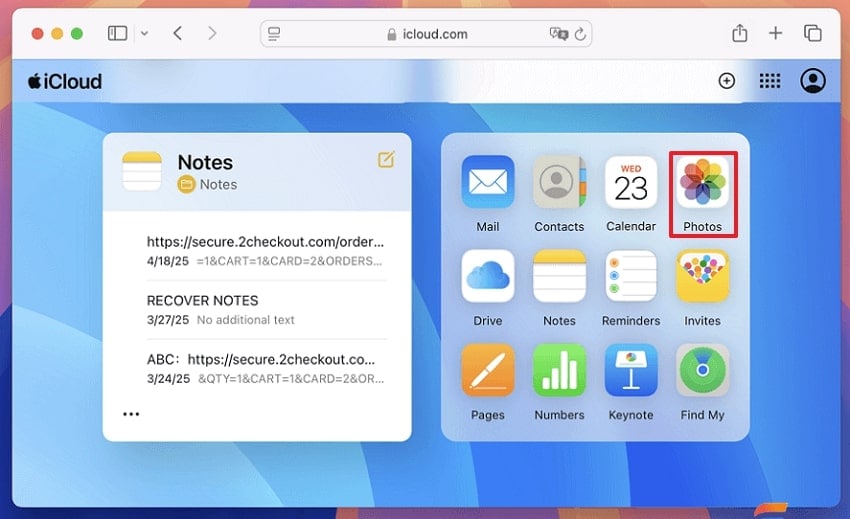
Task: Minimize the Safari window yellow button
Action: click(x=57, y=34)
